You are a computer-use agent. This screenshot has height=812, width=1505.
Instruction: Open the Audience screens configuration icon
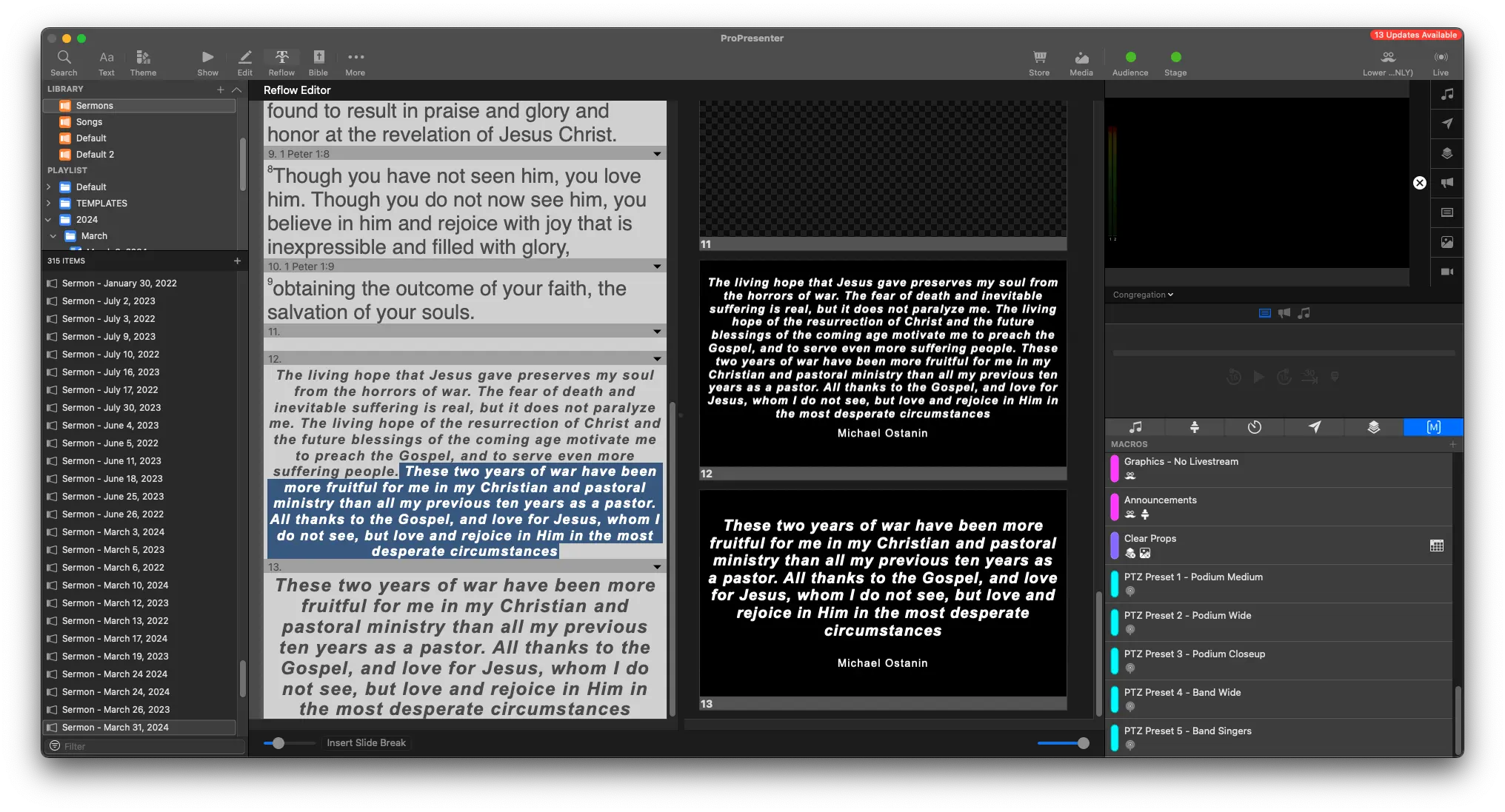coord(1130,61)
